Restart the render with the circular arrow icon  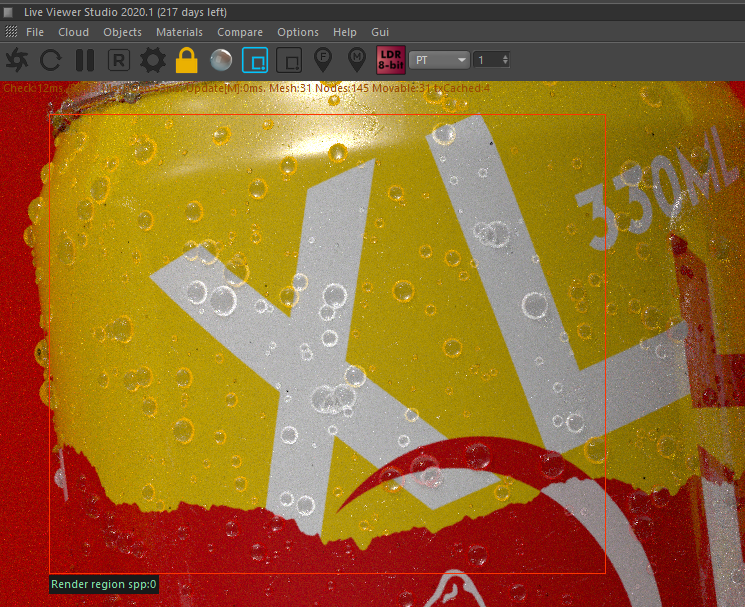coord(50,60)
